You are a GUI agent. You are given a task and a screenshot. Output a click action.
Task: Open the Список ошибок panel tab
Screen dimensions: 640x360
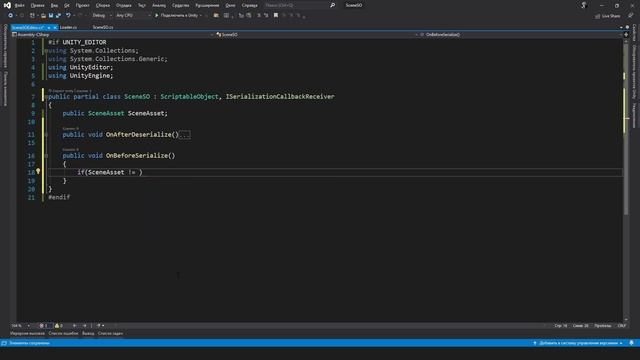pos(63,333)
